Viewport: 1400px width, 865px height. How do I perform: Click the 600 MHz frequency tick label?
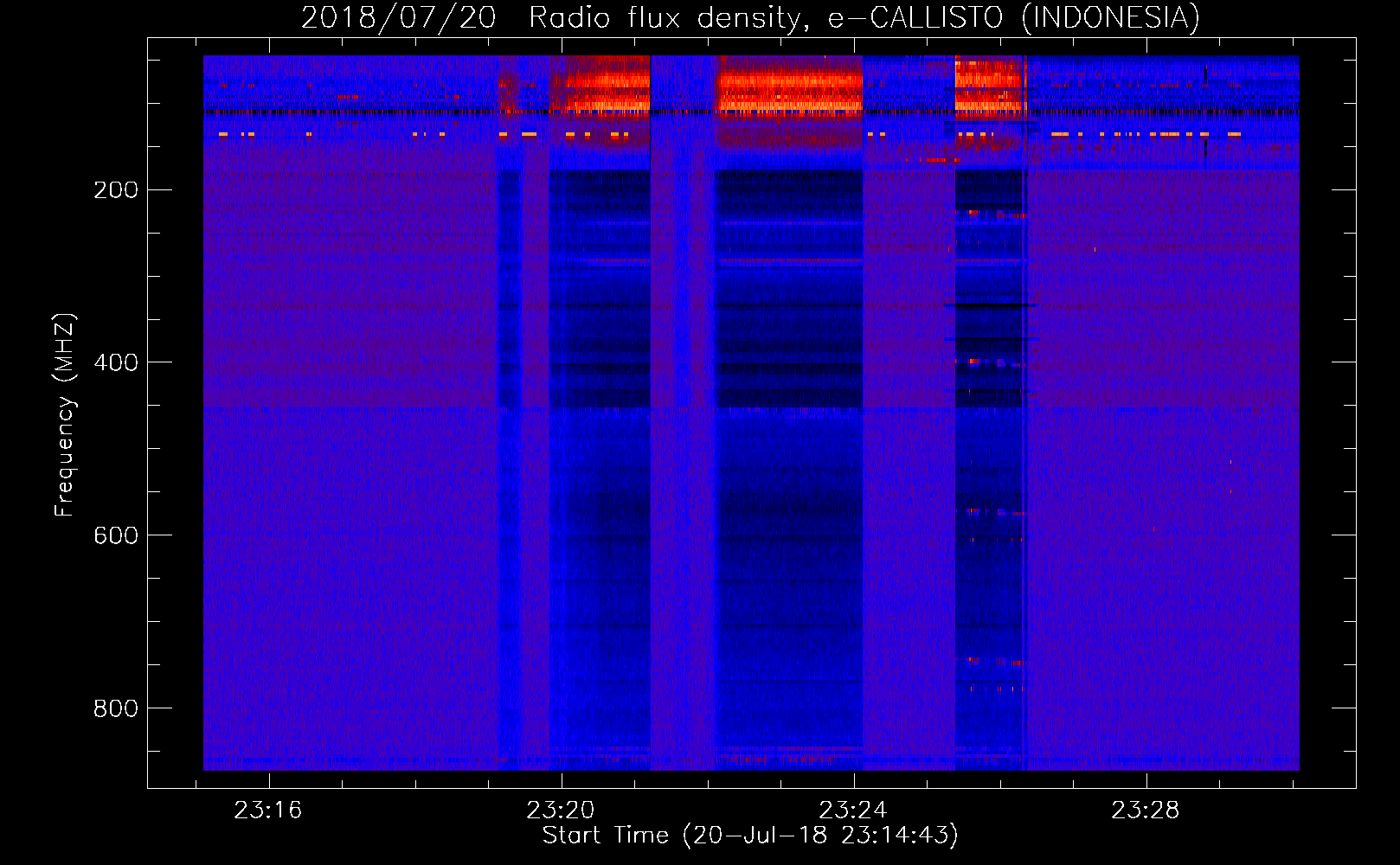116,535
